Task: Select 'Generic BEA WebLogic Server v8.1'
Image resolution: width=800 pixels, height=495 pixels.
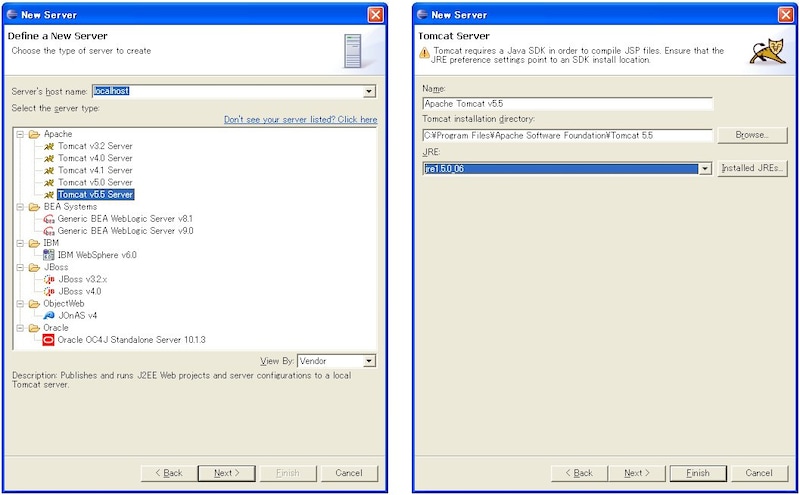Action: coord(125,219)
